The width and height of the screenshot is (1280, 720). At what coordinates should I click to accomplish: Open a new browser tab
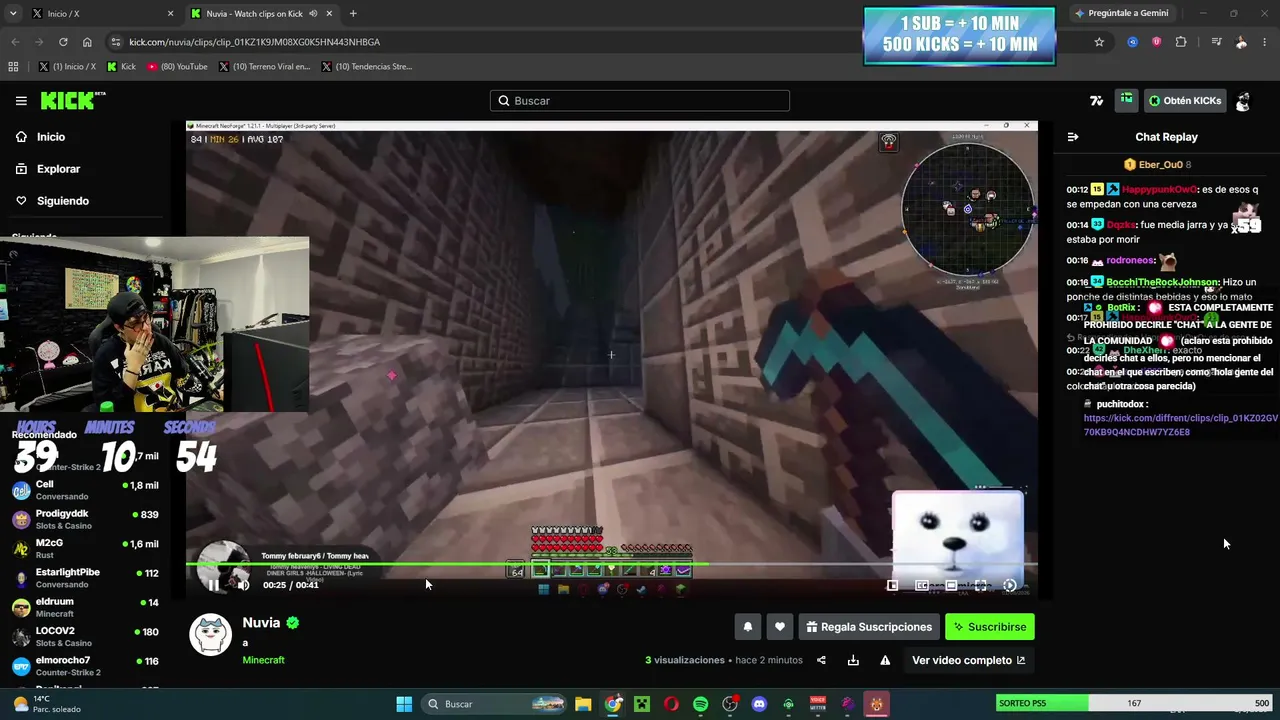353,14
